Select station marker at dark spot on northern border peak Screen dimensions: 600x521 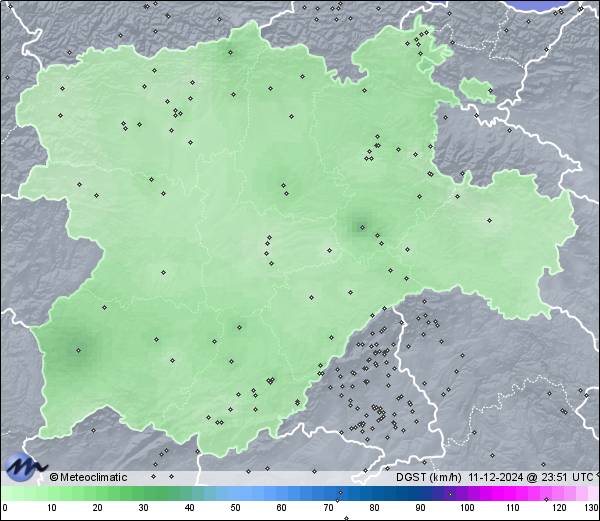[x=230, y=52]
